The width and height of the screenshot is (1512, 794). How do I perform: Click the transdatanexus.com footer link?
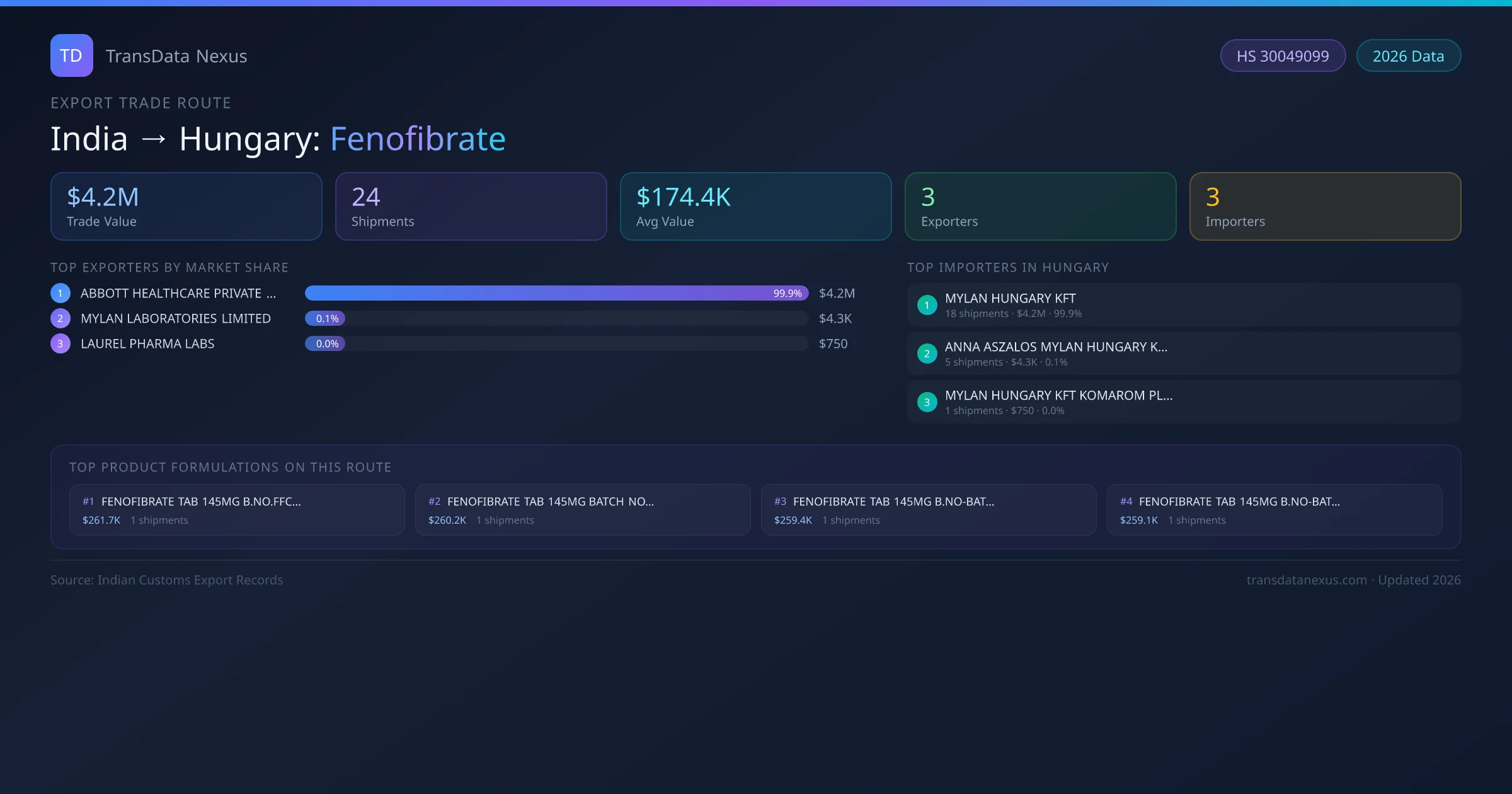1307,580
